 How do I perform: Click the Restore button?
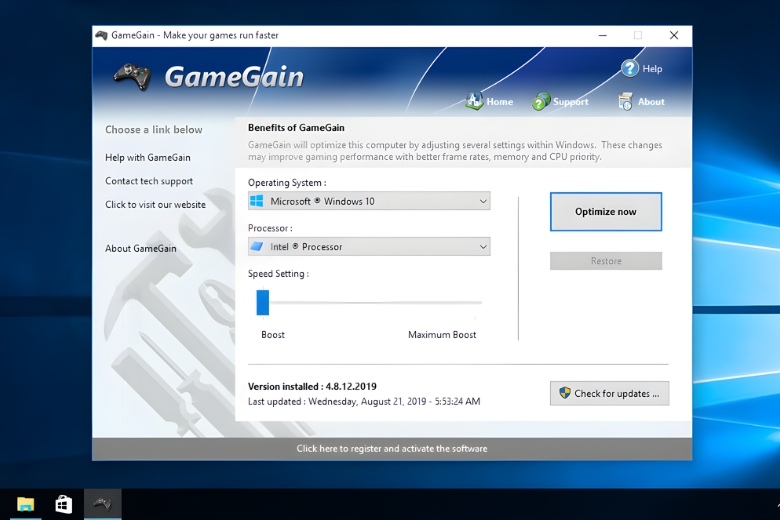pyautogui.click(x=605, y=261)
